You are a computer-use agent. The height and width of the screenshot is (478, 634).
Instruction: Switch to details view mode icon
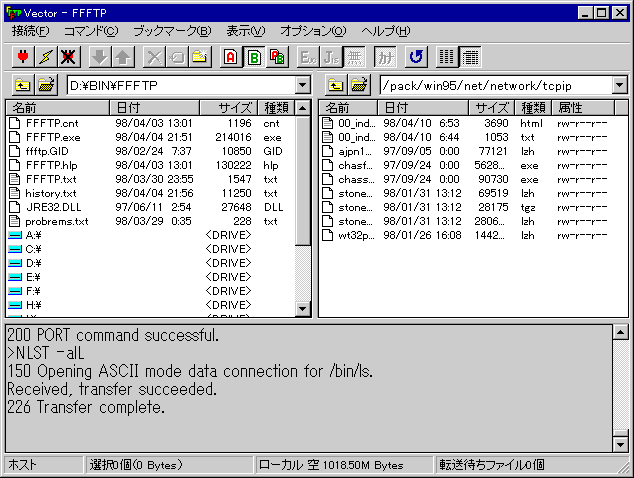470,57
